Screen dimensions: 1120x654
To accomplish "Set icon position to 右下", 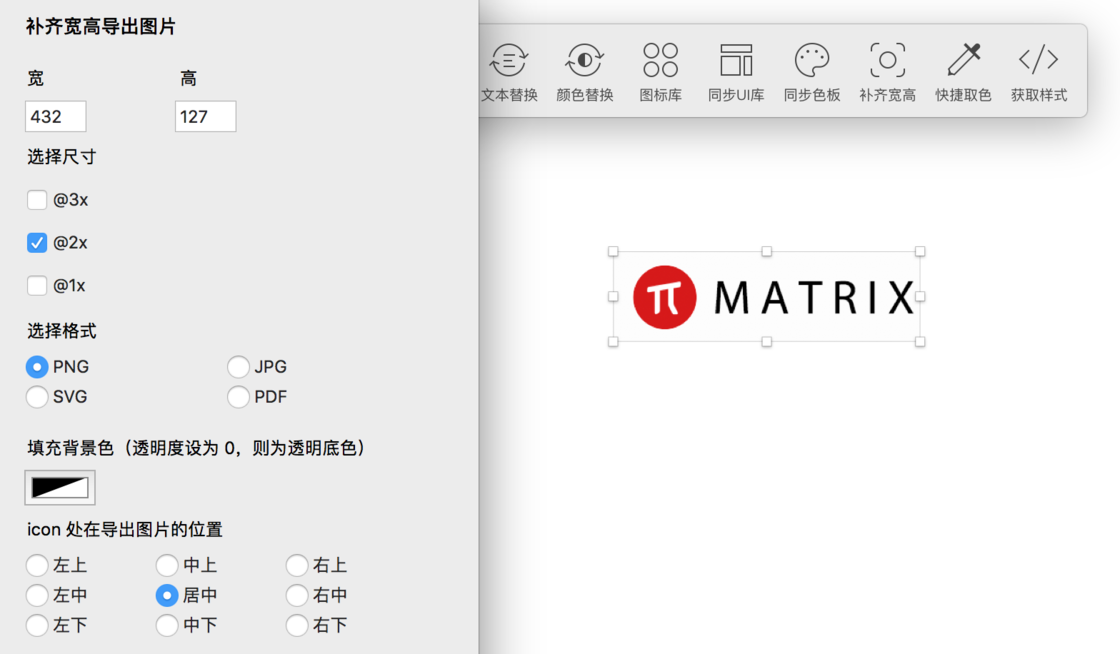I will tap(297, 625).
